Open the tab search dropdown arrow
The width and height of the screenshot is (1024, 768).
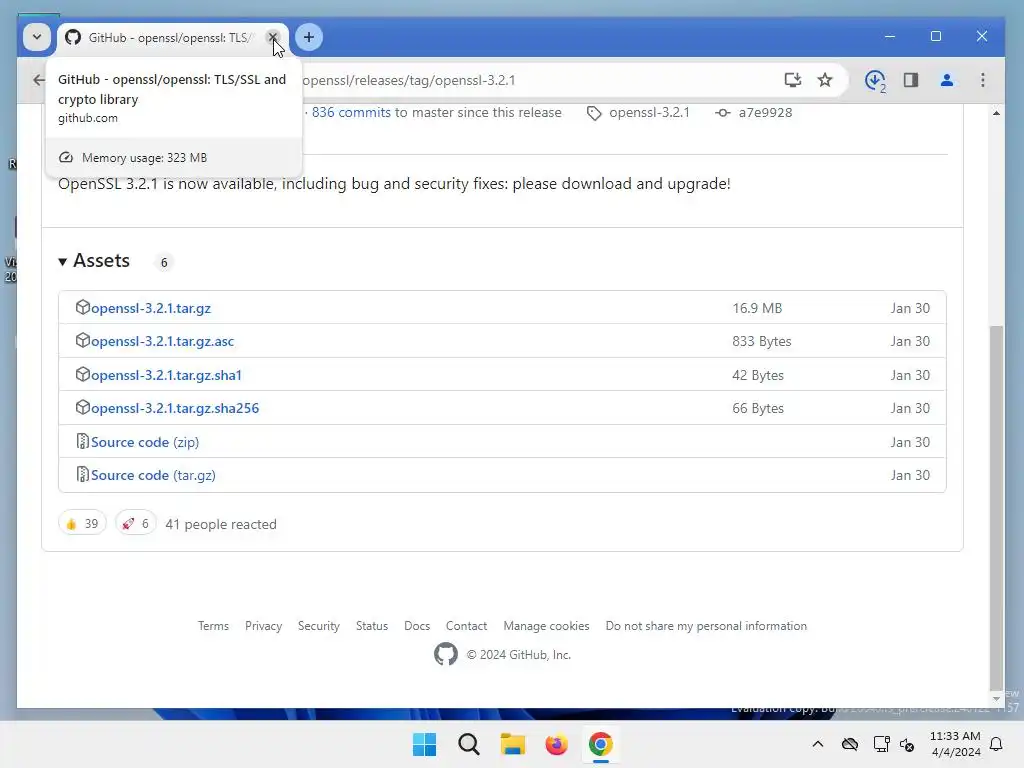(x=37, y=37)
